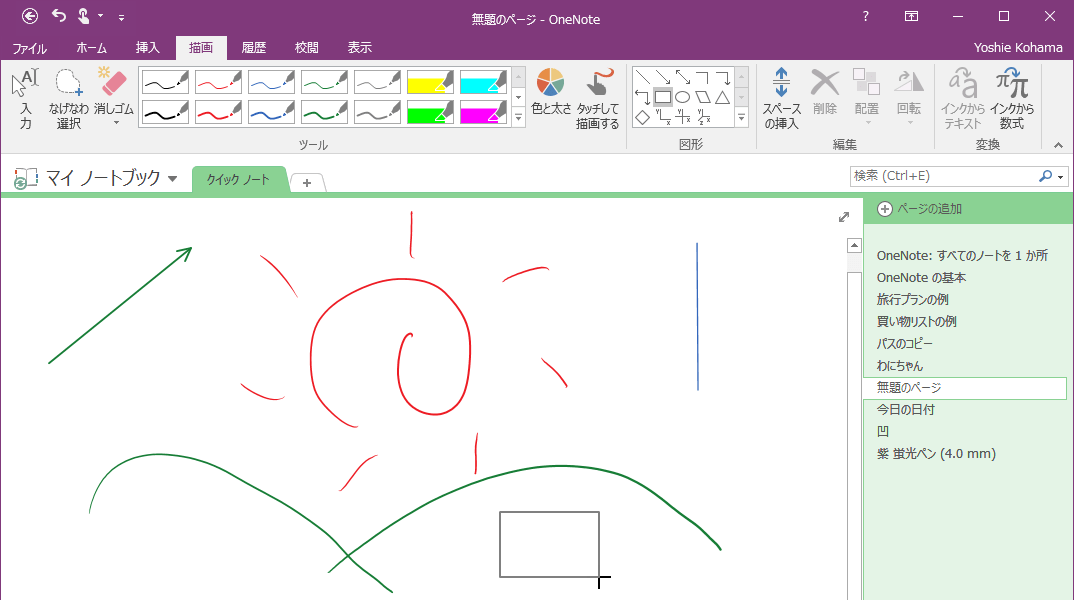
Task: Open the Help question mark
Action: click(x=866, y=16)
